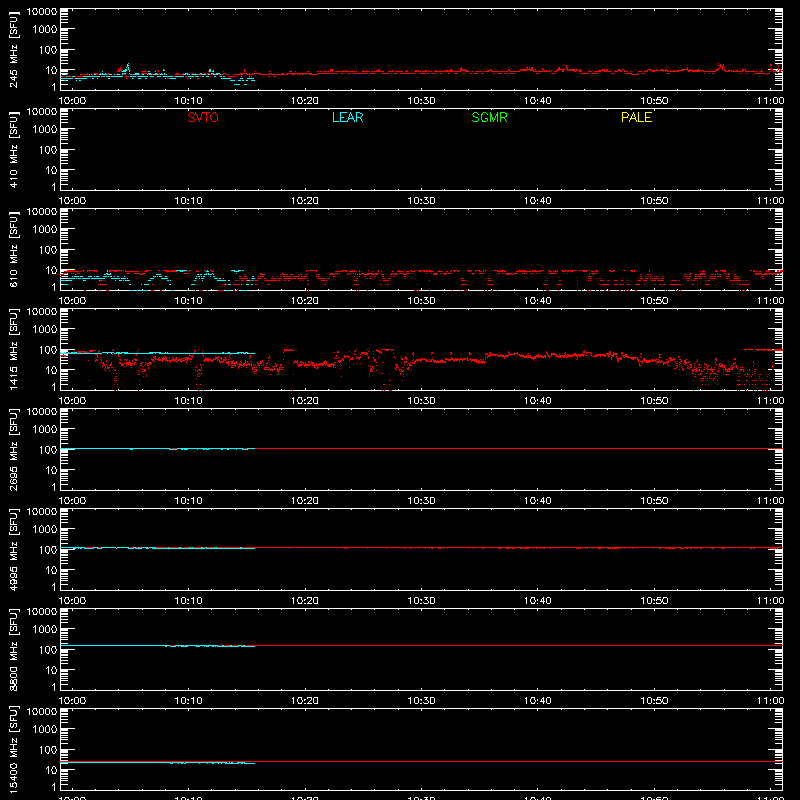Select the 410 MHz [SFU] axis title

click(x=13, y=149)
